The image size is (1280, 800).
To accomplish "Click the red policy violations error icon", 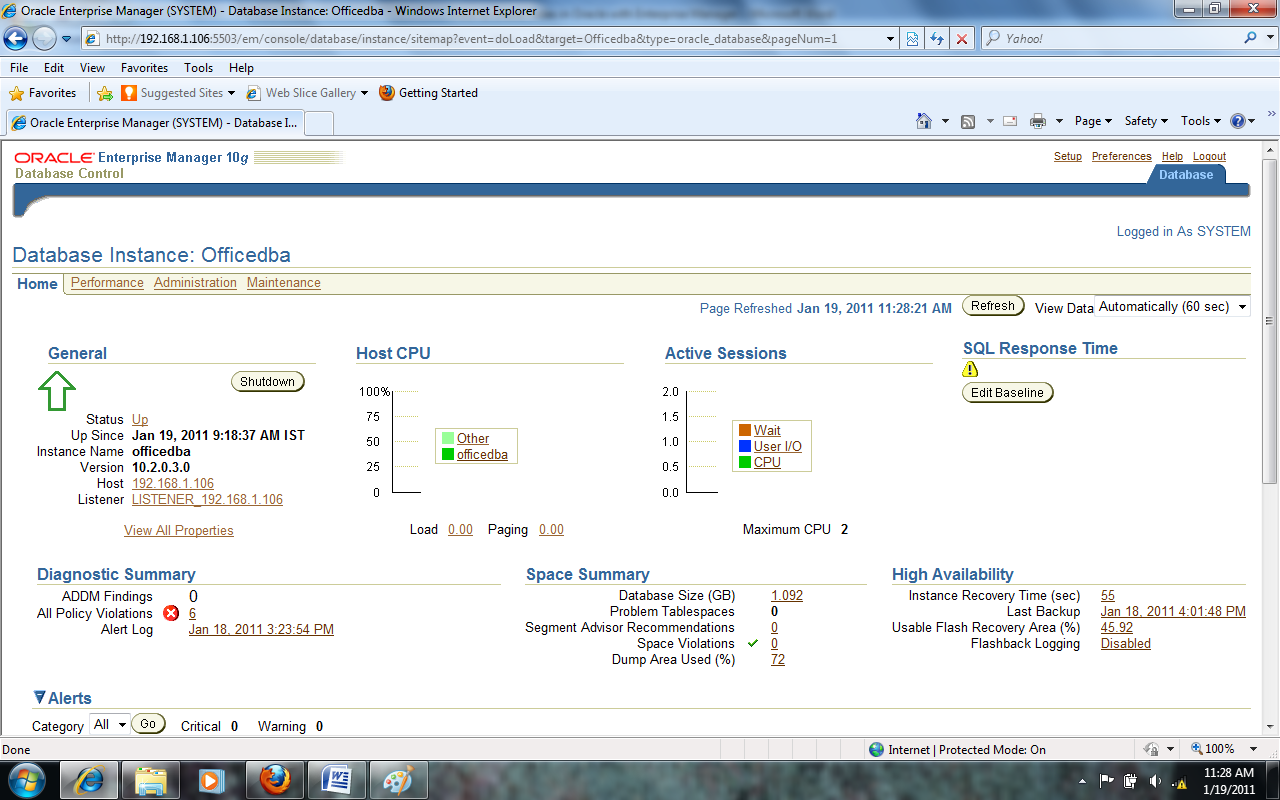I will [172, 613].
